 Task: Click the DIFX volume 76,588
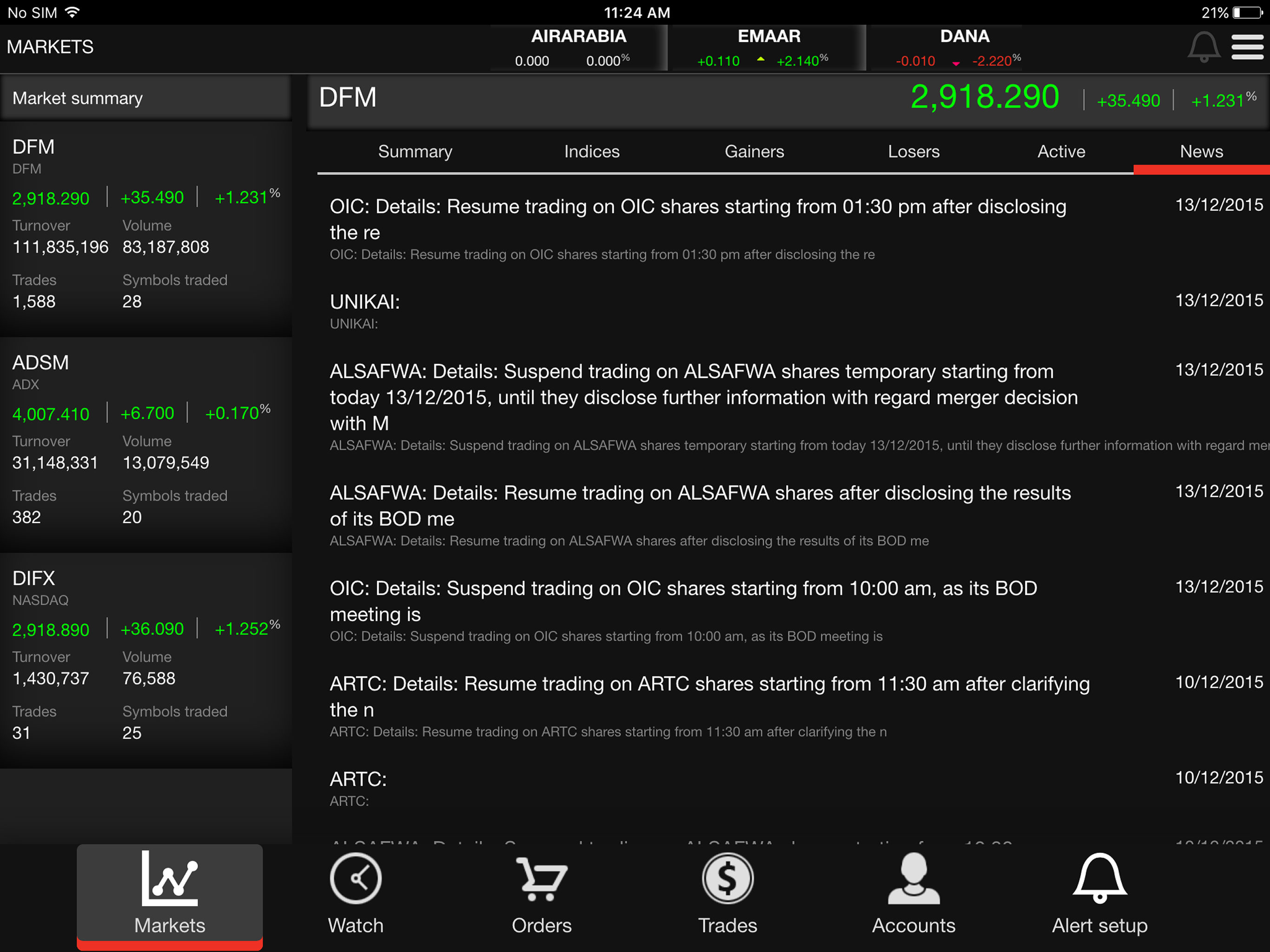[x=149, y=679]
